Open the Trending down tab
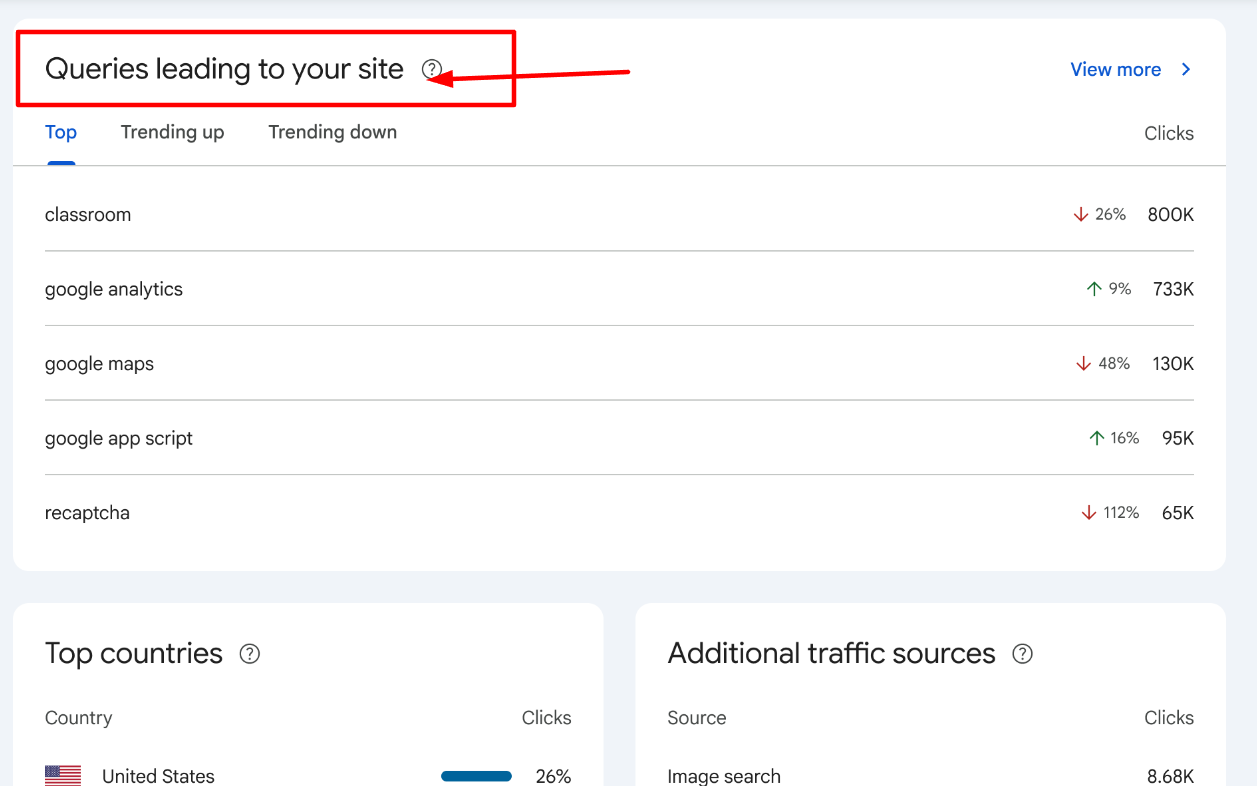The height and width of the screenshot is (786, 1257). pos(332,131)
